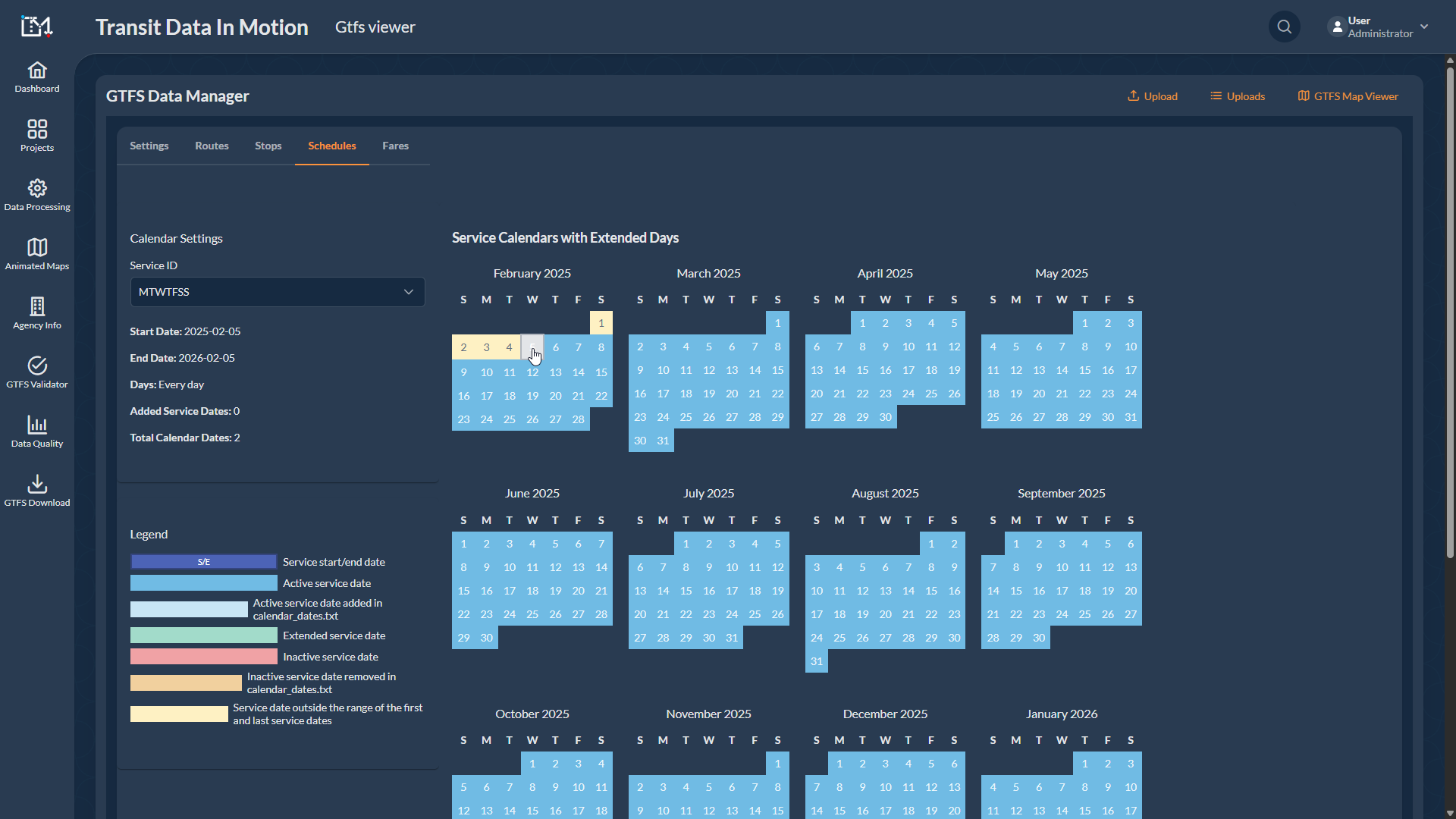The height and width of the screenshot is (819, 1456).
Task: Open the Stops tab
Action: pos(268,146)
